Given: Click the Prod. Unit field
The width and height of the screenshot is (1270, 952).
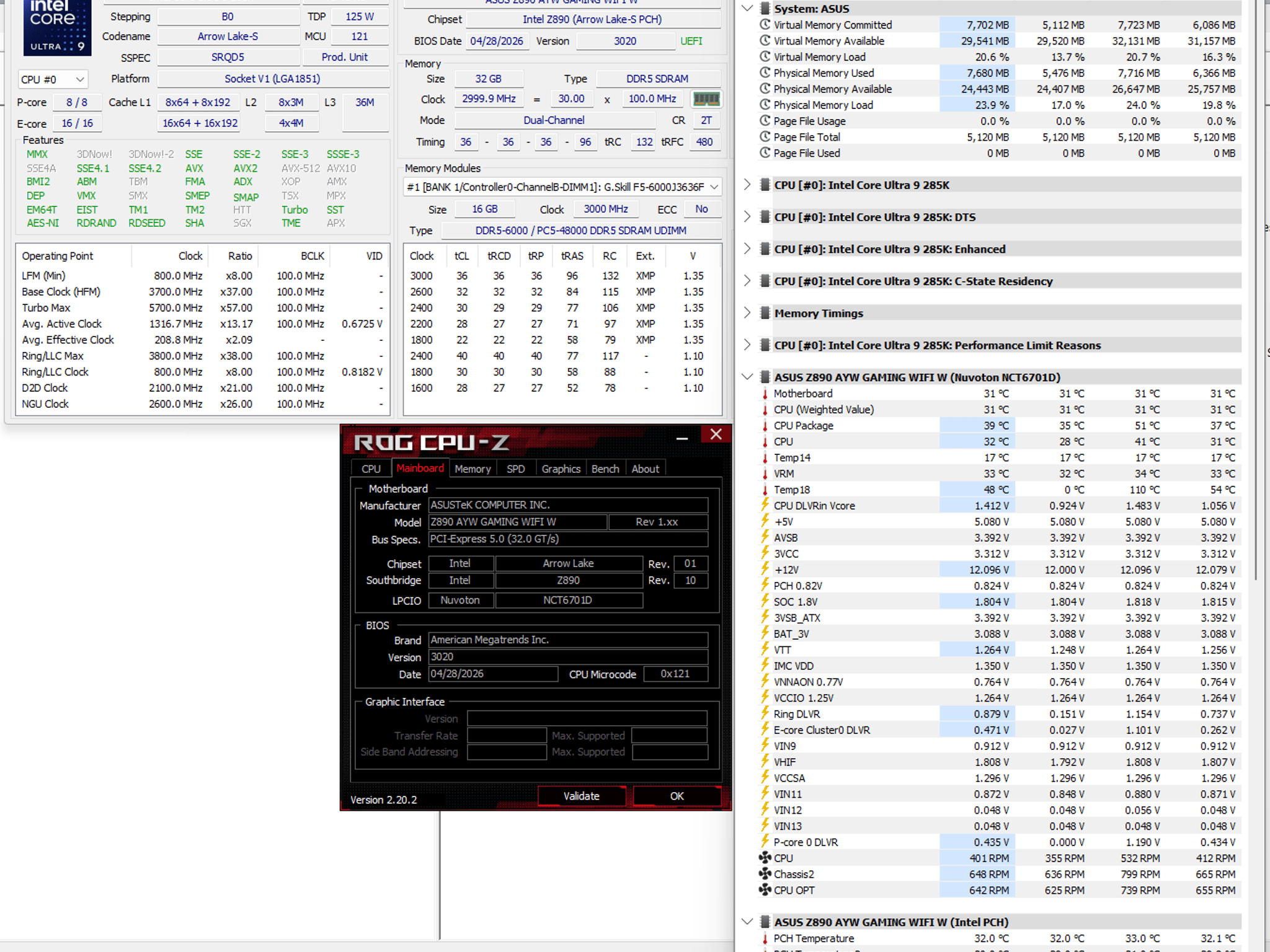Looking at the screenshot, I should [345, 57].
